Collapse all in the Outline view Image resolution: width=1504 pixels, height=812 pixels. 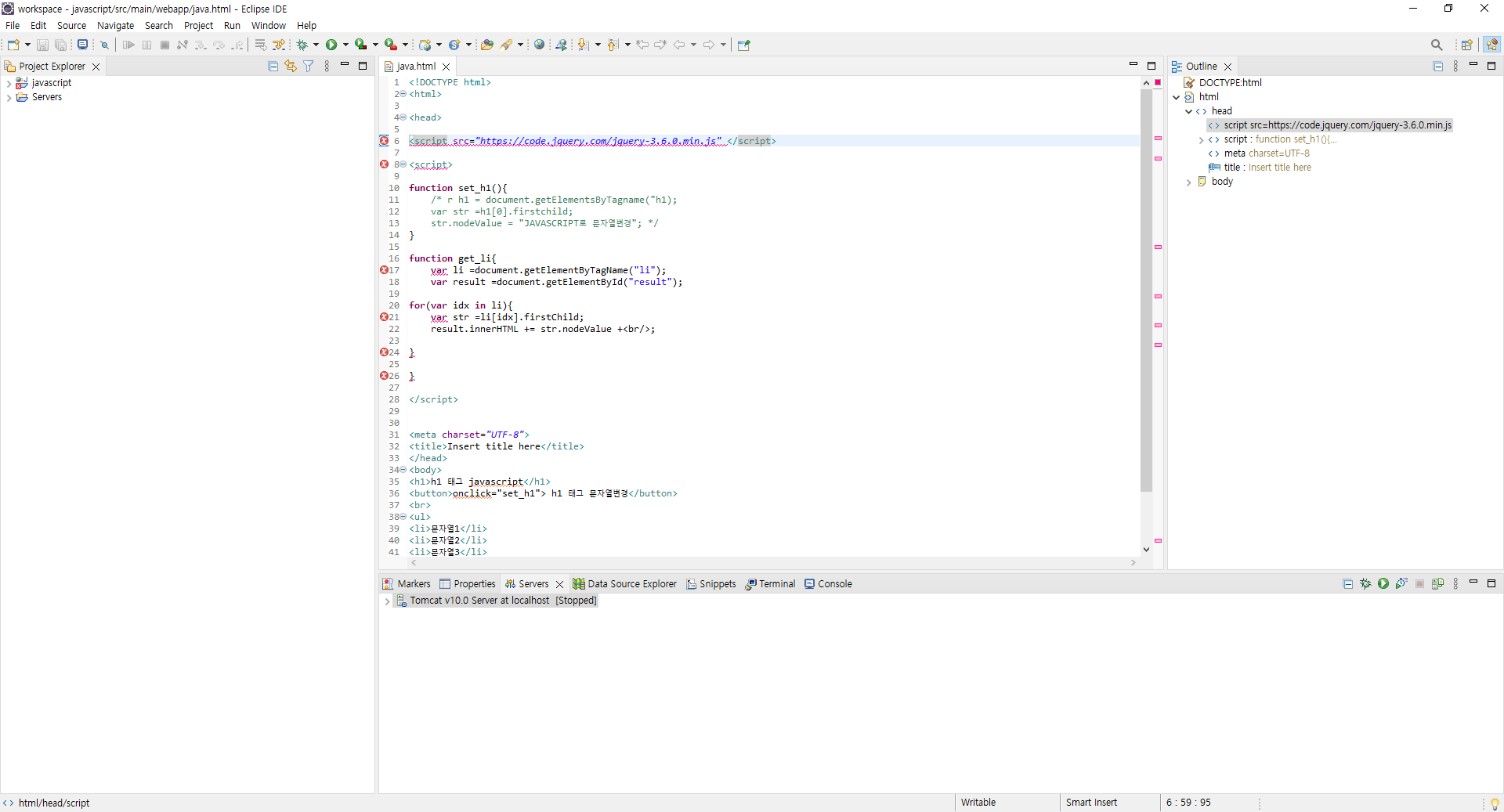click(1437, 67)
